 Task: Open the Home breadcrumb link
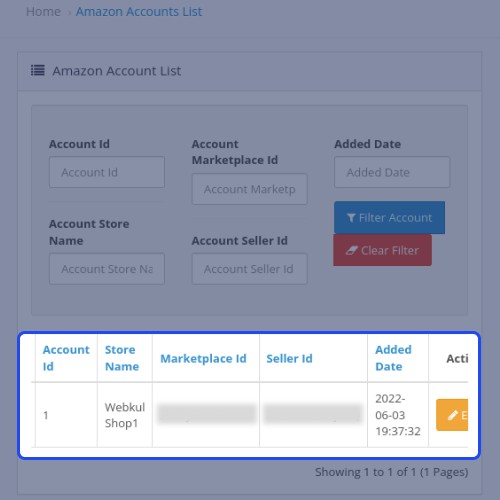point(43,12)
